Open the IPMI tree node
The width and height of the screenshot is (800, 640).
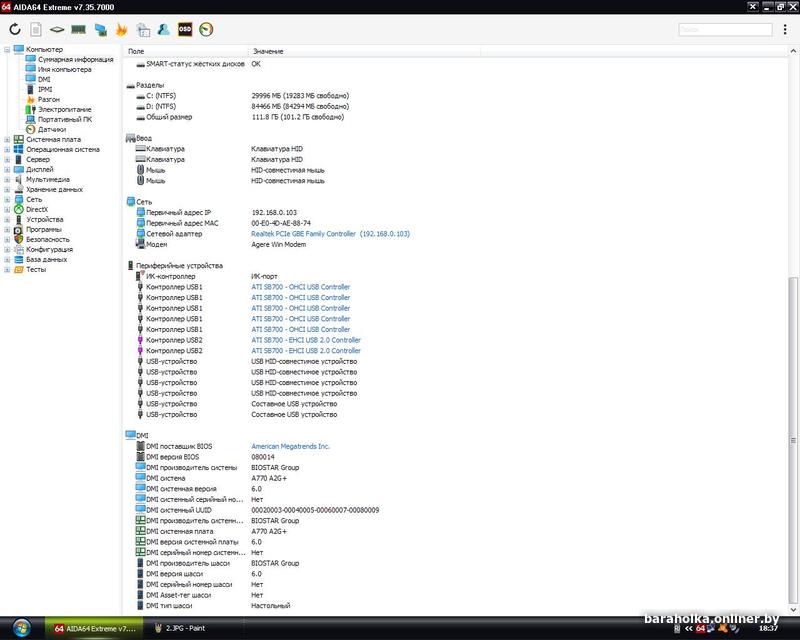[45, 89]
